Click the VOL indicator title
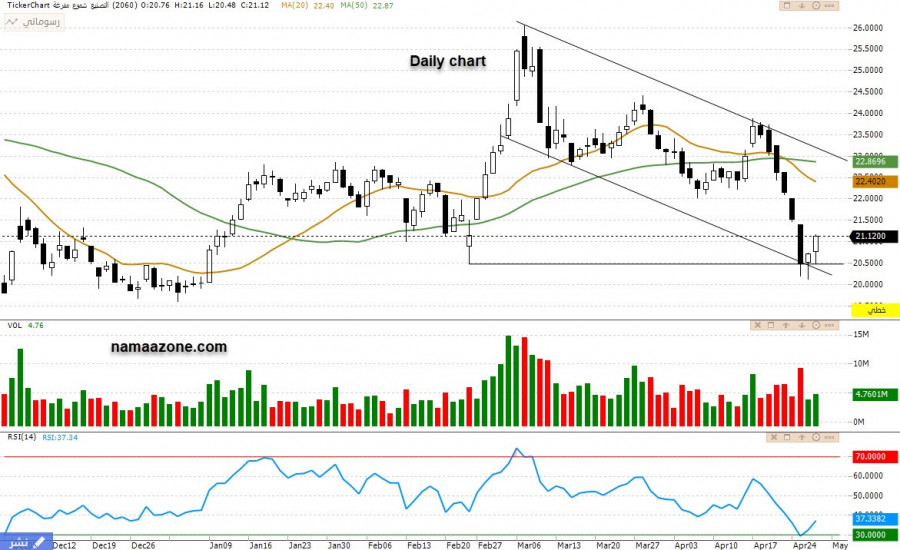Viewport: 900px width, 550px height. coord(14,325)
